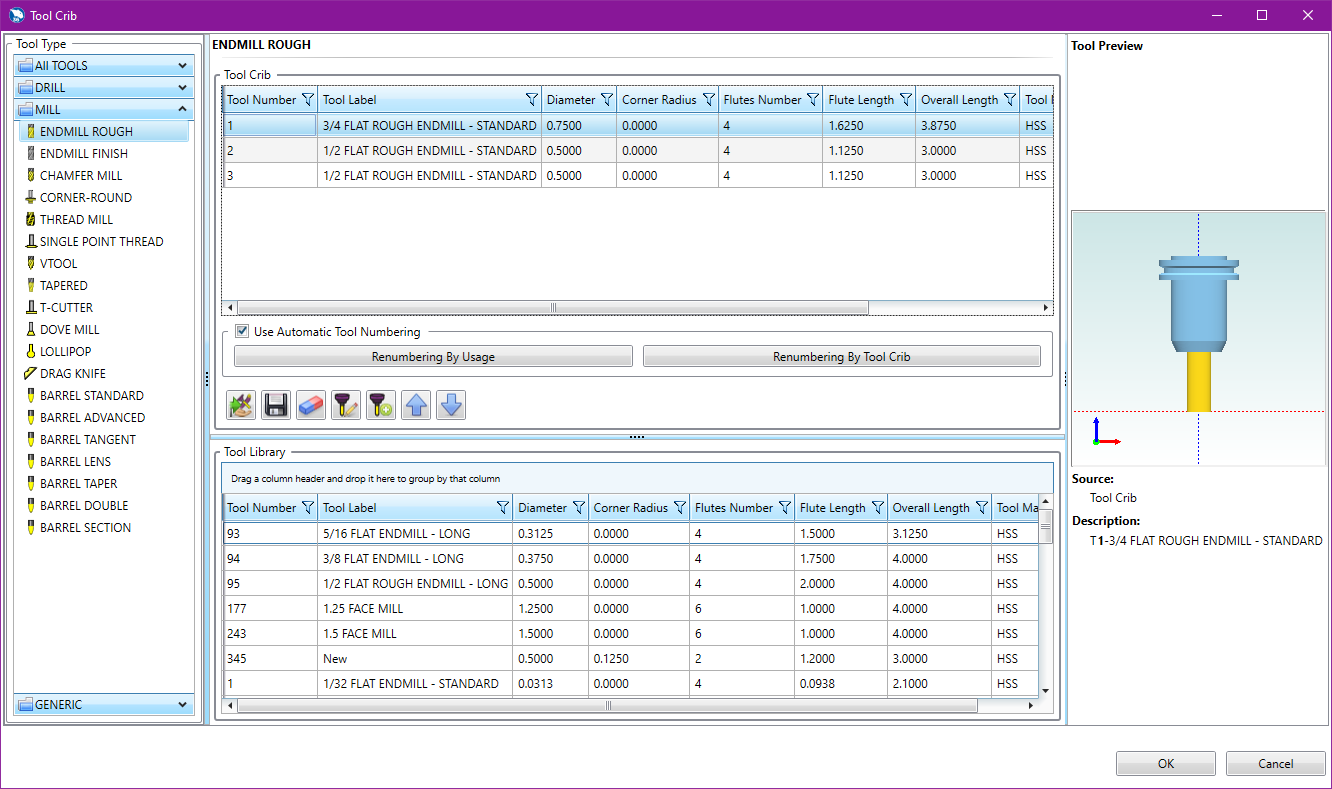Select 1.25 FACE MILL row in library
The width and height of the screenshot is (1332, 789).
[362, 609]
